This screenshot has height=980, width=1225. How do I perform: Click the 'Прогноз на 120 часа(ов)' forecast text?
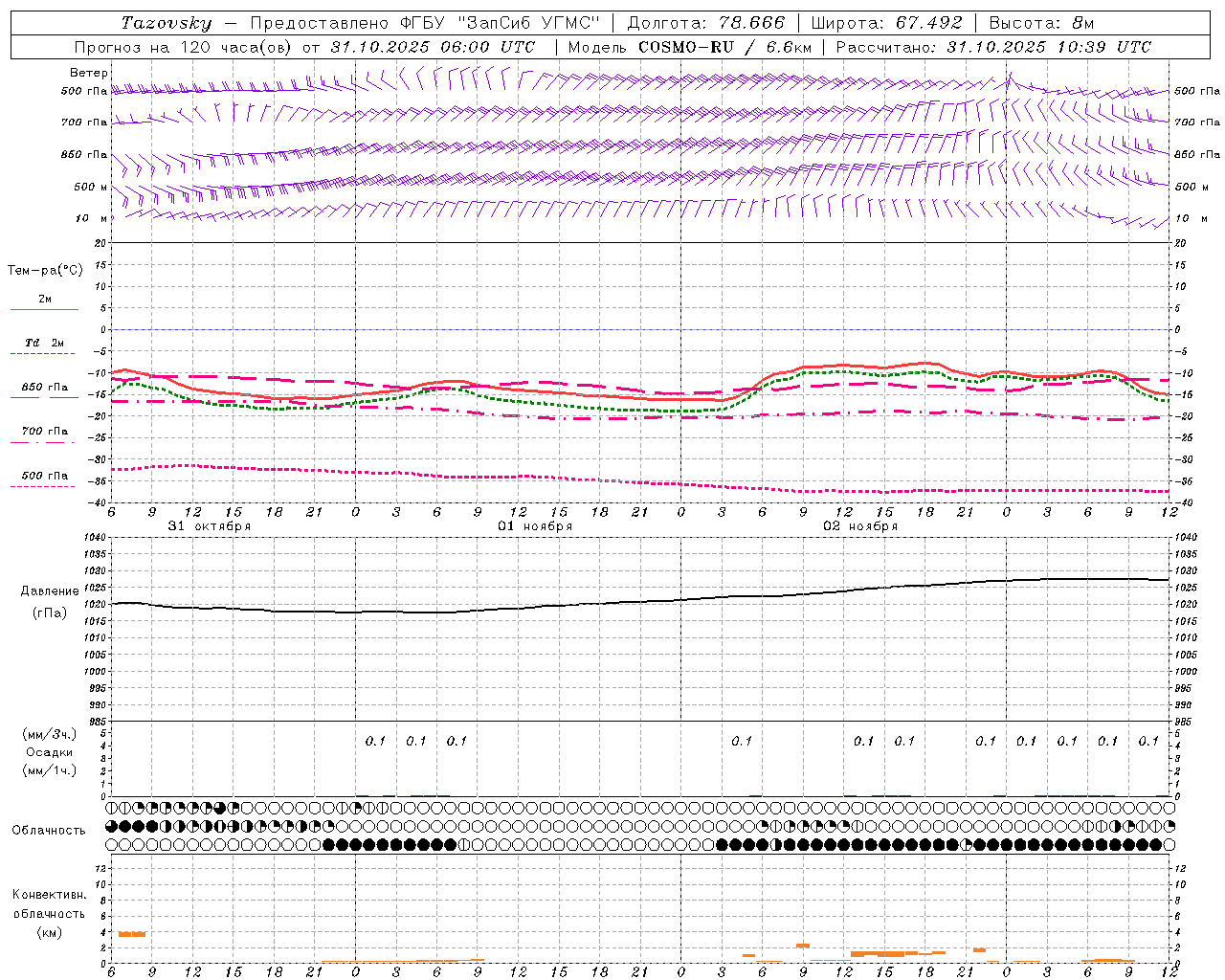pyautogui.click(x=184, y=47)
